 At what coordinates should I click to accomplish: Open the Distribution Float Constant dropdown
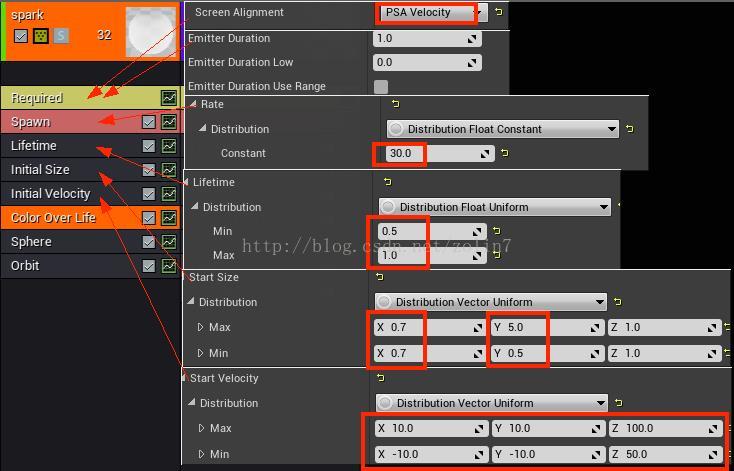[503, 129]
